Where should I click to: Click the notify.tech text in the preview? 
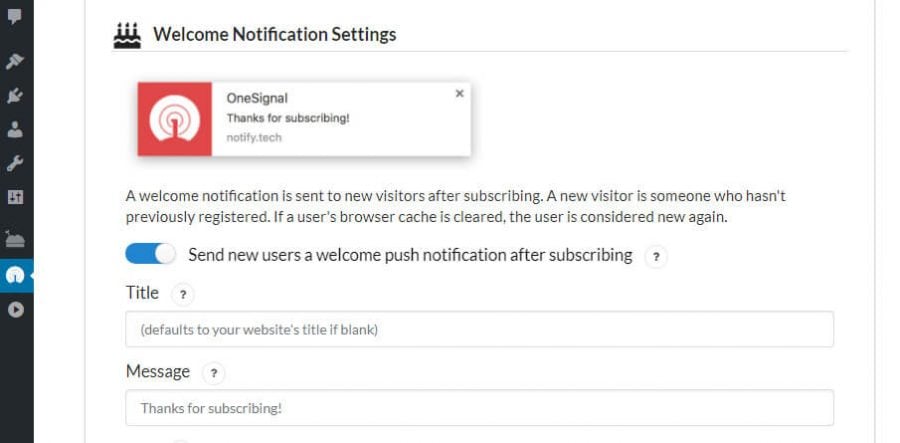coord(254,138)
